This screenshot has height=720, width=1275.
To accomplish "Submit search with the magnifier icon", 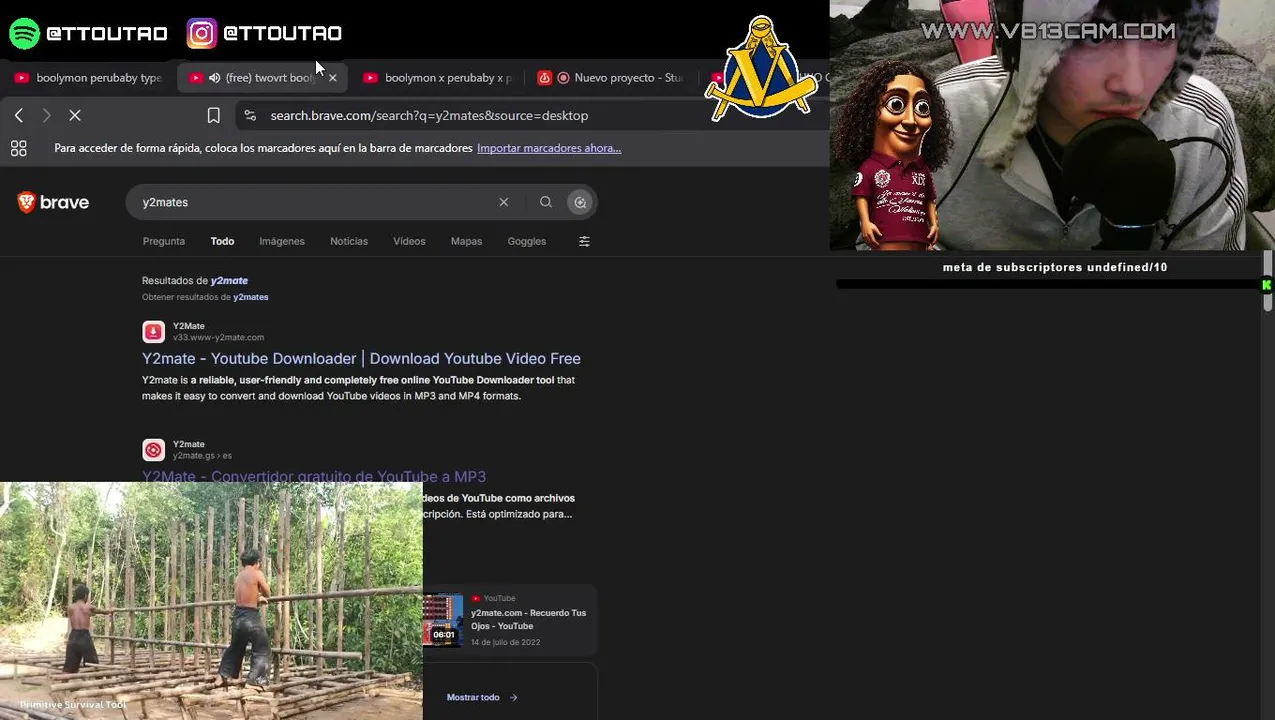I will click(x=546, y=202).
